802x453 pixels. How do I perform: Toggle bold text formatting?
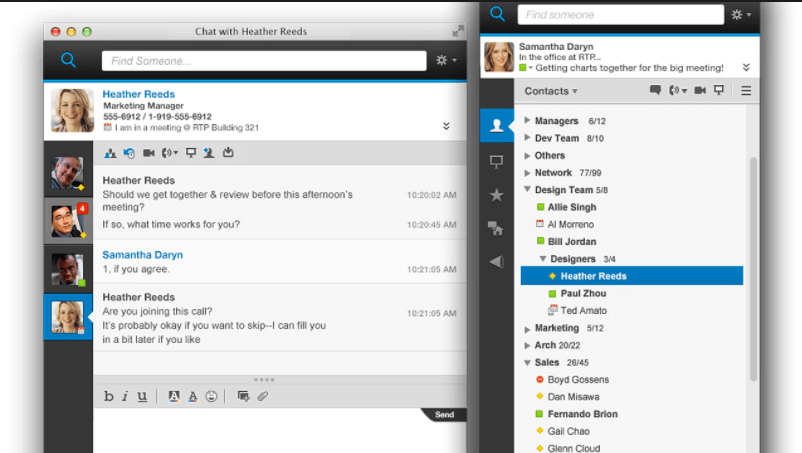point(108,396)
